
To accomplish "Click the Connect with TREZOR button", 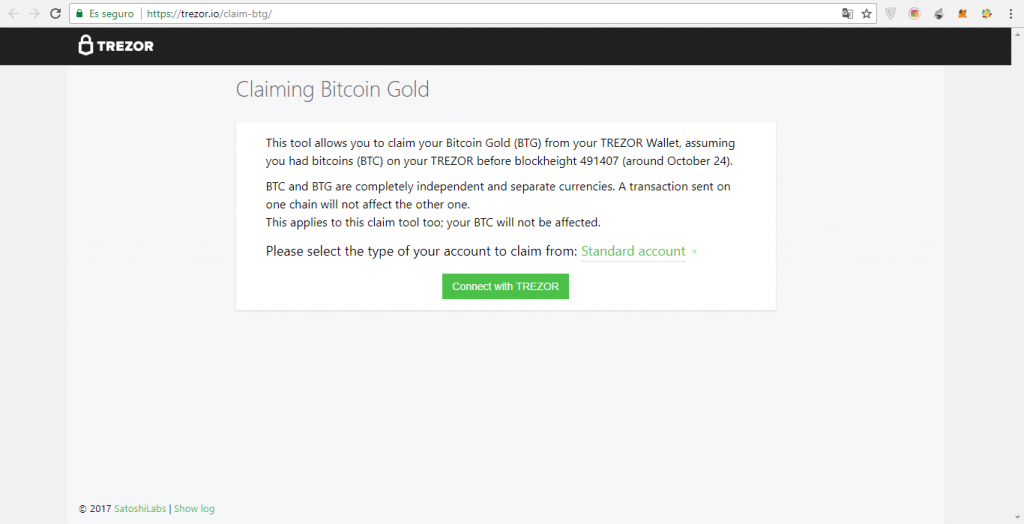I will pos(505,286).
